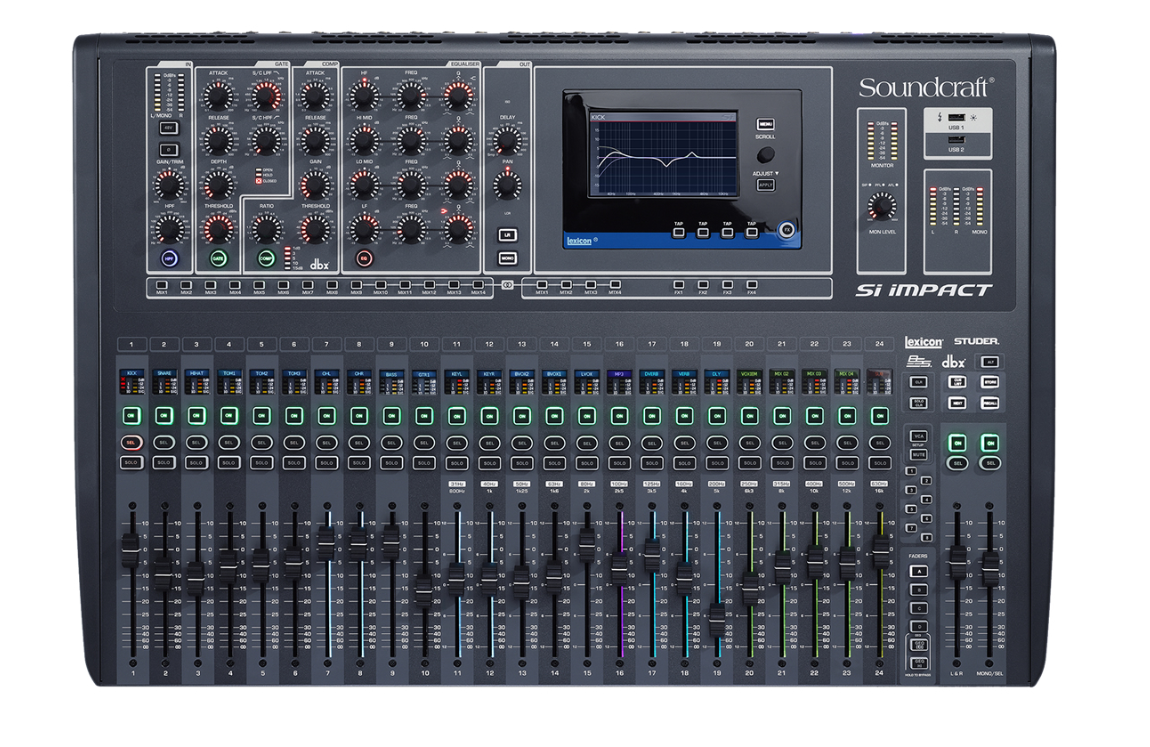This screenshot has width=1150, height=747.
Task: Click the GAIN/TRIM input knob
Action: coord(169,184)
